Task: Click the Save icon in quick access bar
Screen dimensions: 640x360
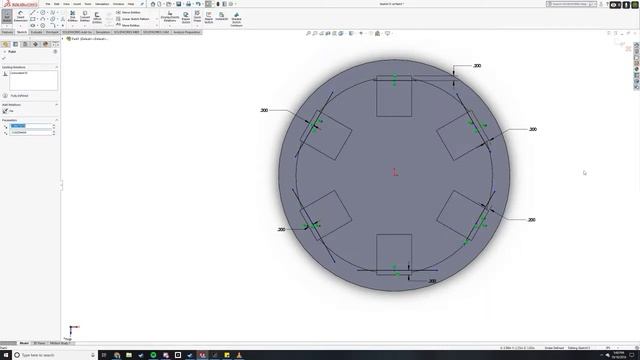Action: coord(178,4)
